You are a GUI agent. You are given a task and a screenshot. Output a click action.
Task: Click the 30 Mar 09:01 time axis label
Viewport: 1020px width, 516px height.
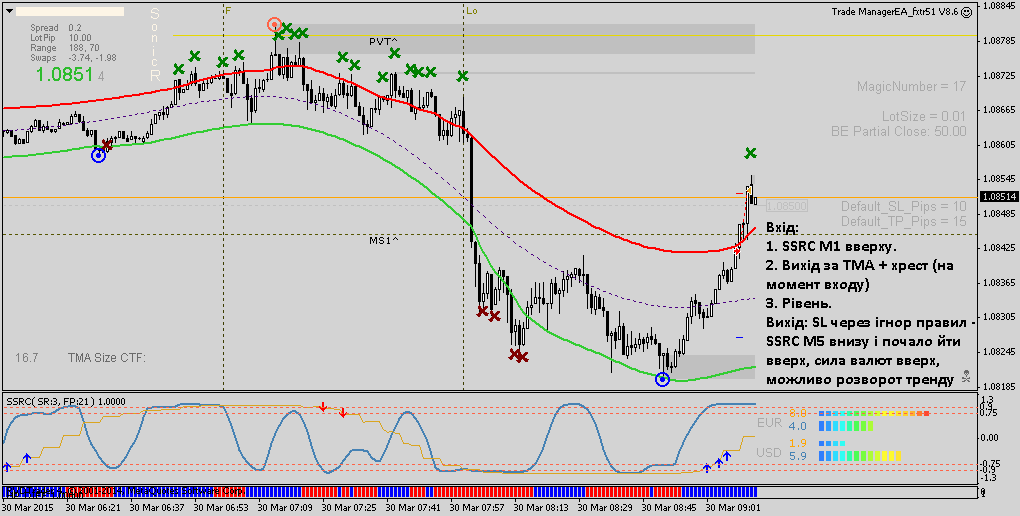(x=733, y=507)
